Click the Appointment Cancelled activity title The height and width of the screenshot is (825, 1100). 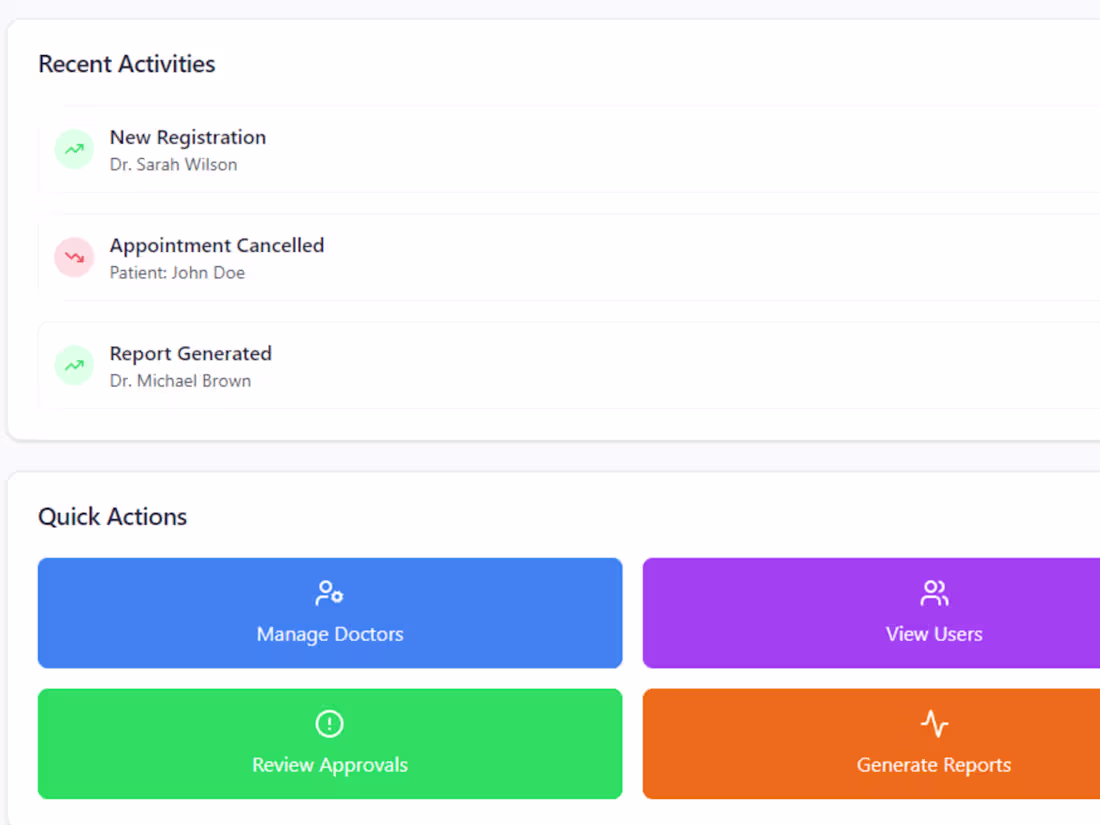click(217, 245)
